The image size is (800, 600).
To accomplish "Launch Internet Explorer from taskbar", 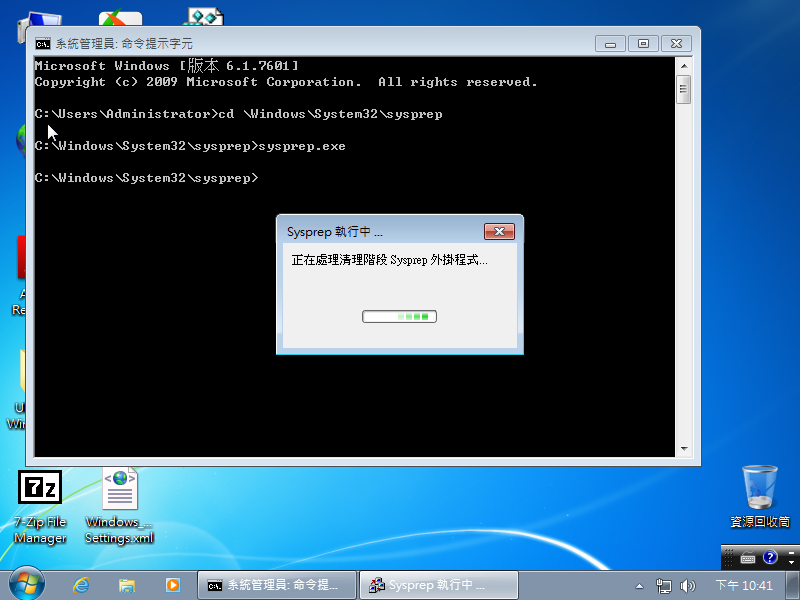I will [x=81, y=585].
